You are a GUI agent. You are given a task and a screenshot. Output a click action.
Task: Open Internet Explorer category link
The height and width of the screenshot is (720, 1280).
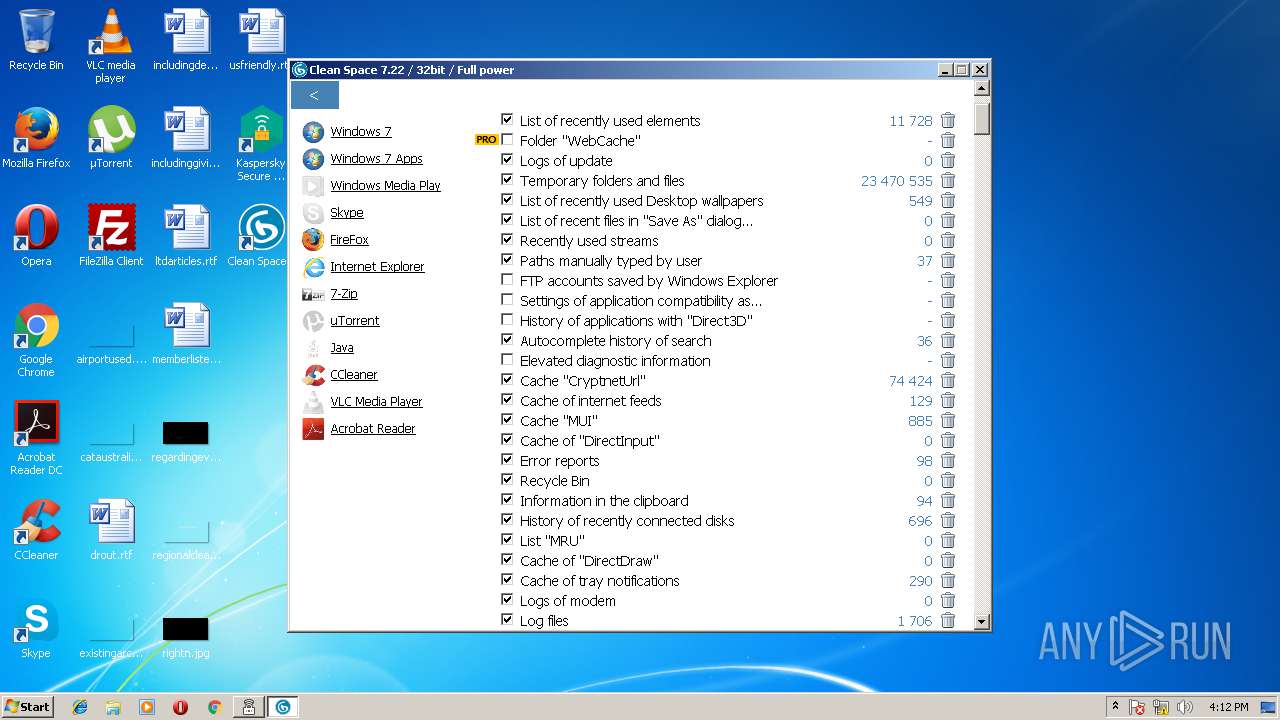coord(377,267)
